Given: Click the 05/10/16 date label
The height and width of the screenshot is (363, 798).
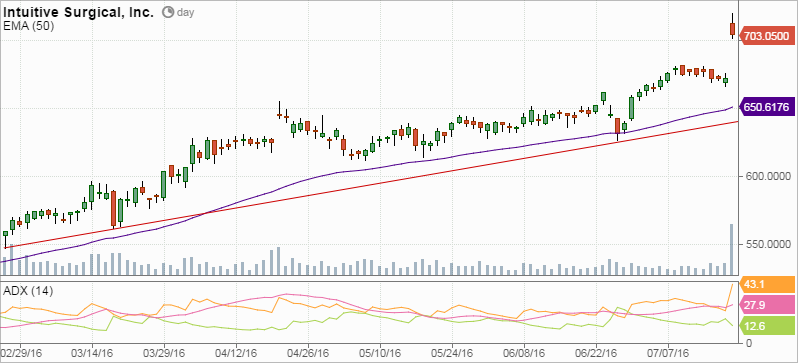Looking at the screenshot, I should click(x=379, y=352).
